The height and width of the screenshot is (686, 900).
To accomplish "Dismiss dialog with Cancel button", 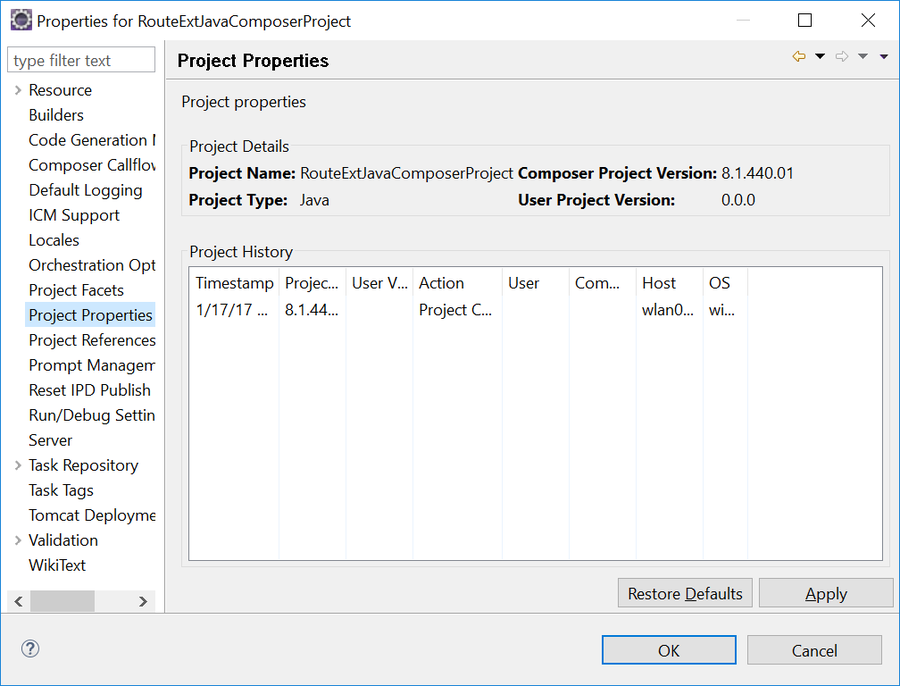I will [x=814, y=650].
